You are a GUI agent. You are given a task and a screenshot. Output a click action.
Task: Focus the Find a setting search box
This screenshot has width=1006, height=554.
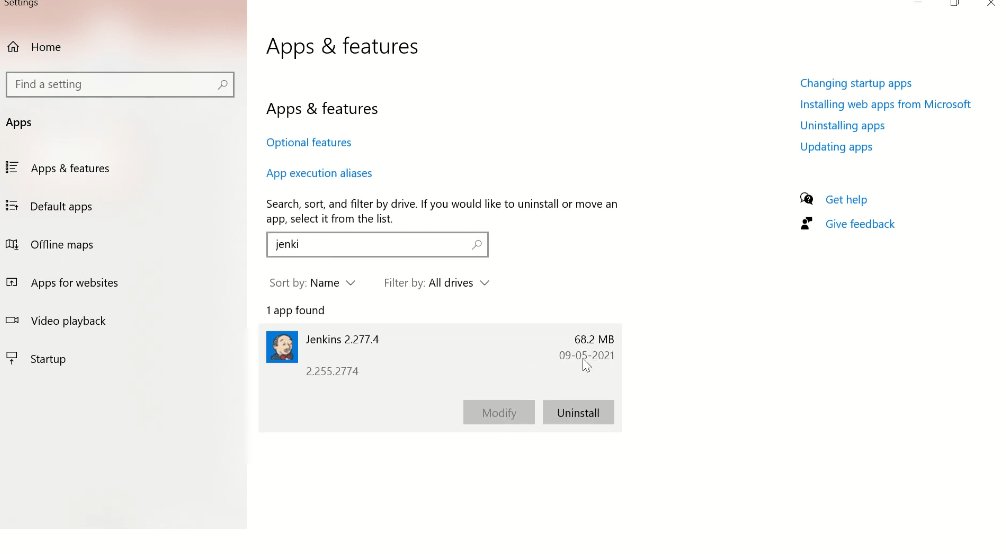[110, 85]
